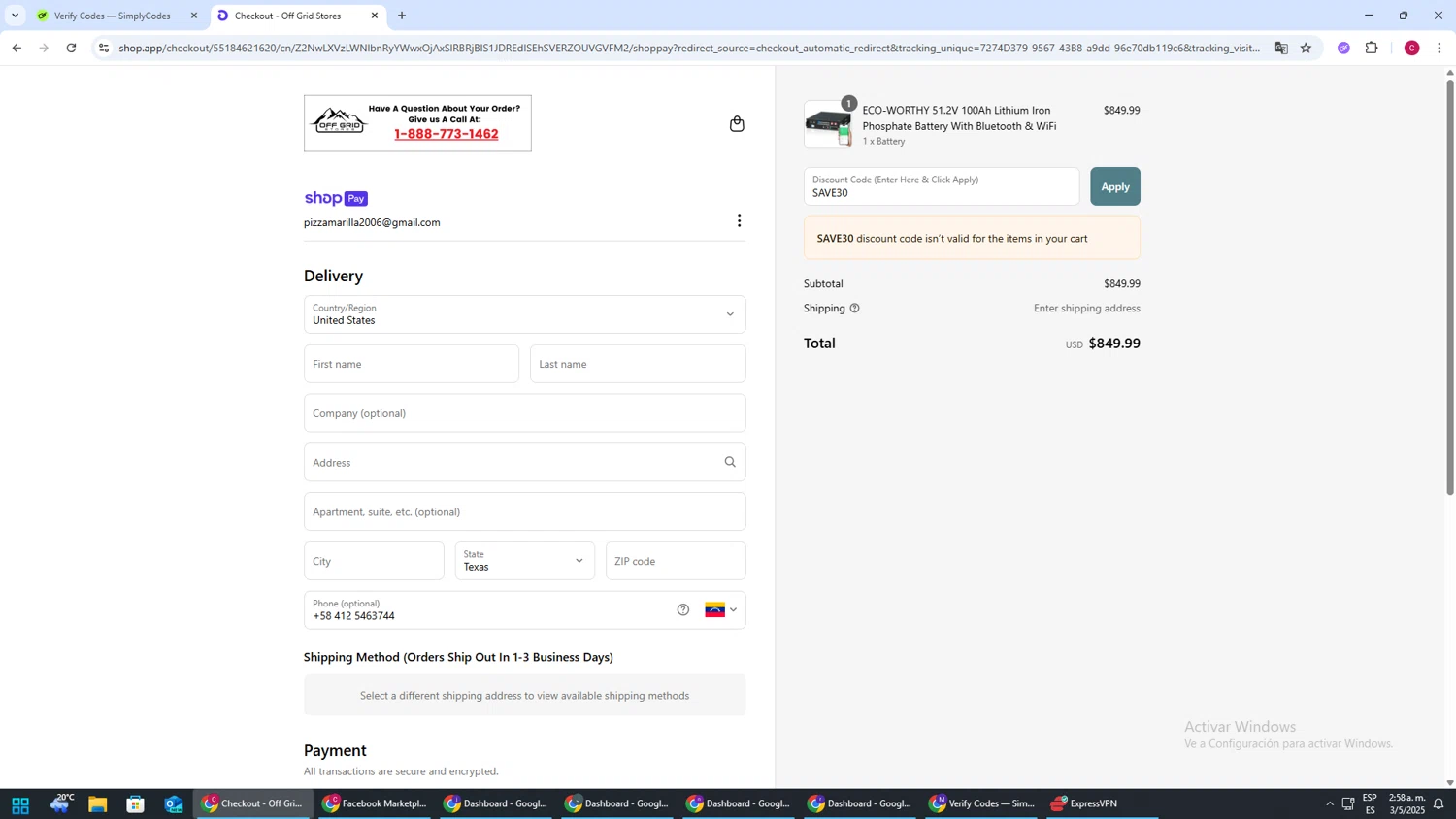Show hidden system tray icons
This screenshot has height=819, width=1456.
click(1329, 804)
